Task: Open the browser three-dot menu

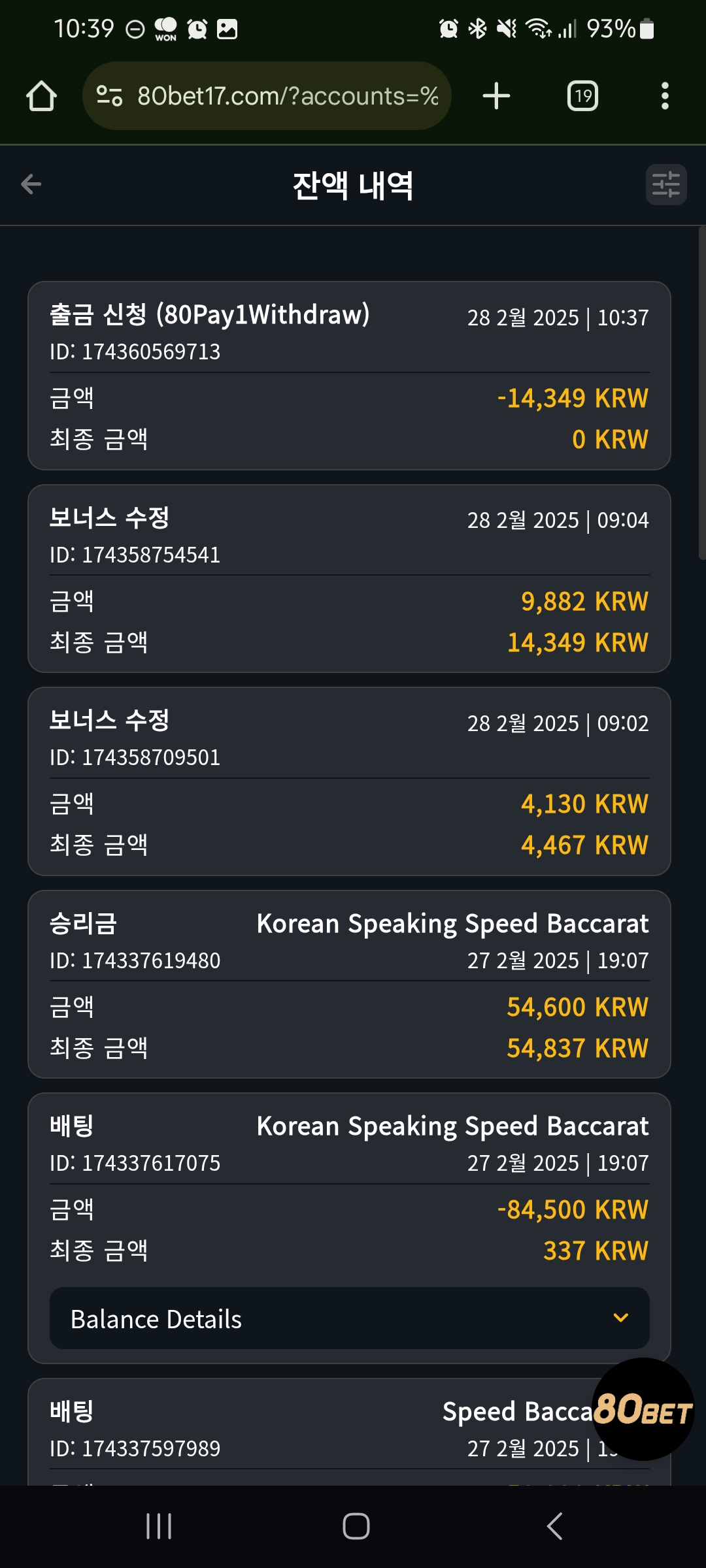Action: (665, 96)
